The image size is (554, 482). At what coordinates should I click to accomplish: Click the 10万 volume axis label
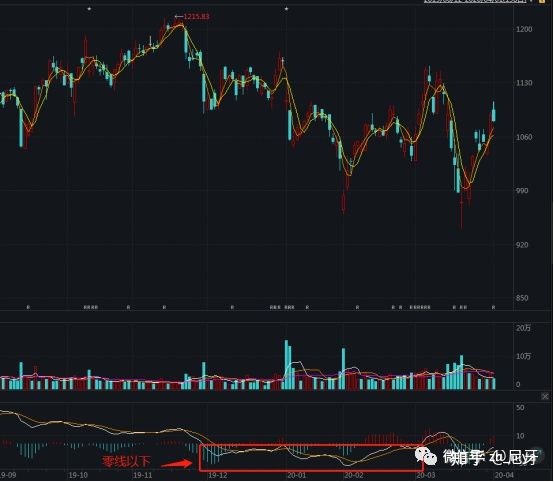pos(523,356)
